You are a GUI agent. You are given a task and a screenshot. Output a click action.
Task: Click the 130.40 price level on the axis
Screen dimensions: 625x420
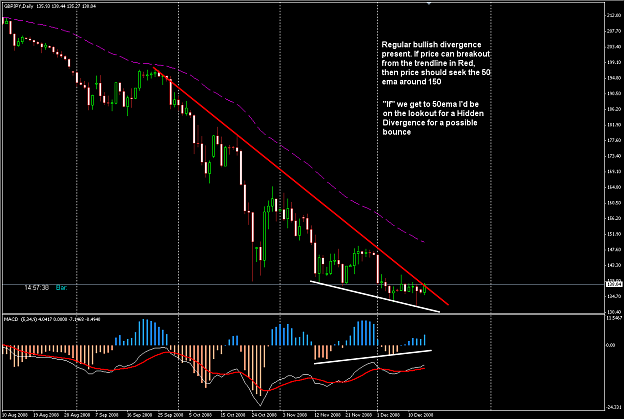614,312
